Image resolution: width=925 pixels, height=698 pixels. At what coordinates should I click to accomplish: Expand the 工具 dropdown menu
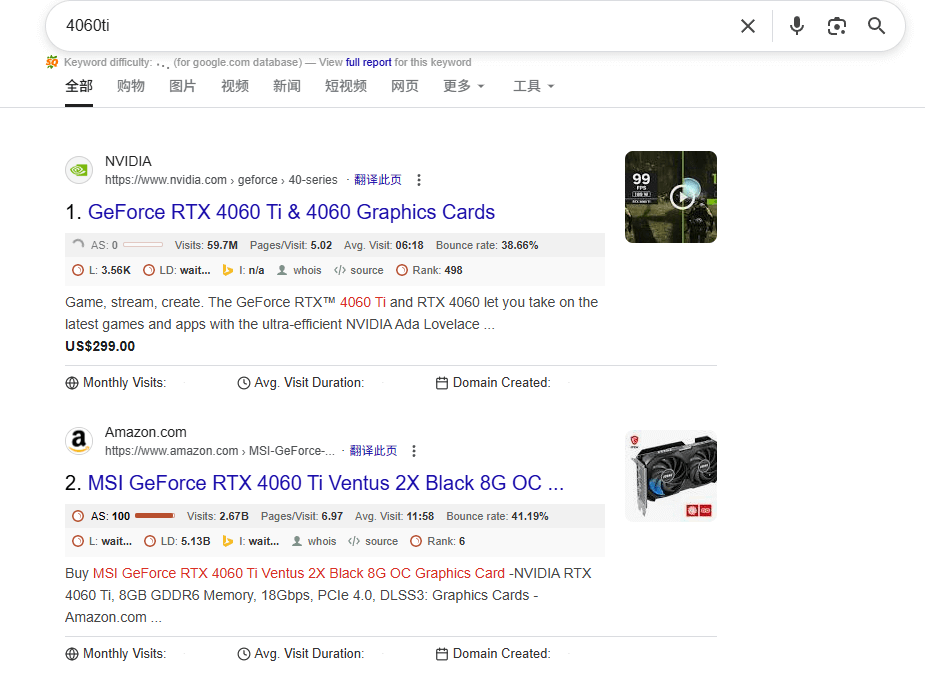(x=533, y=86)
